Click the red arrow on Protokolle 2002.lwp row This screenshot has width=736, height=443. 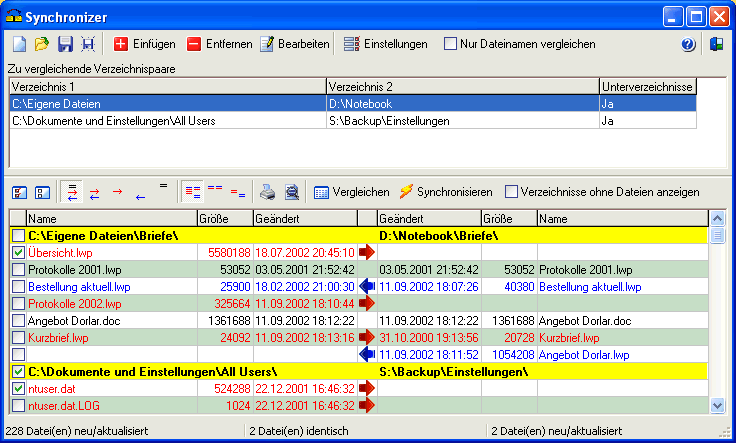coord(367,304)
